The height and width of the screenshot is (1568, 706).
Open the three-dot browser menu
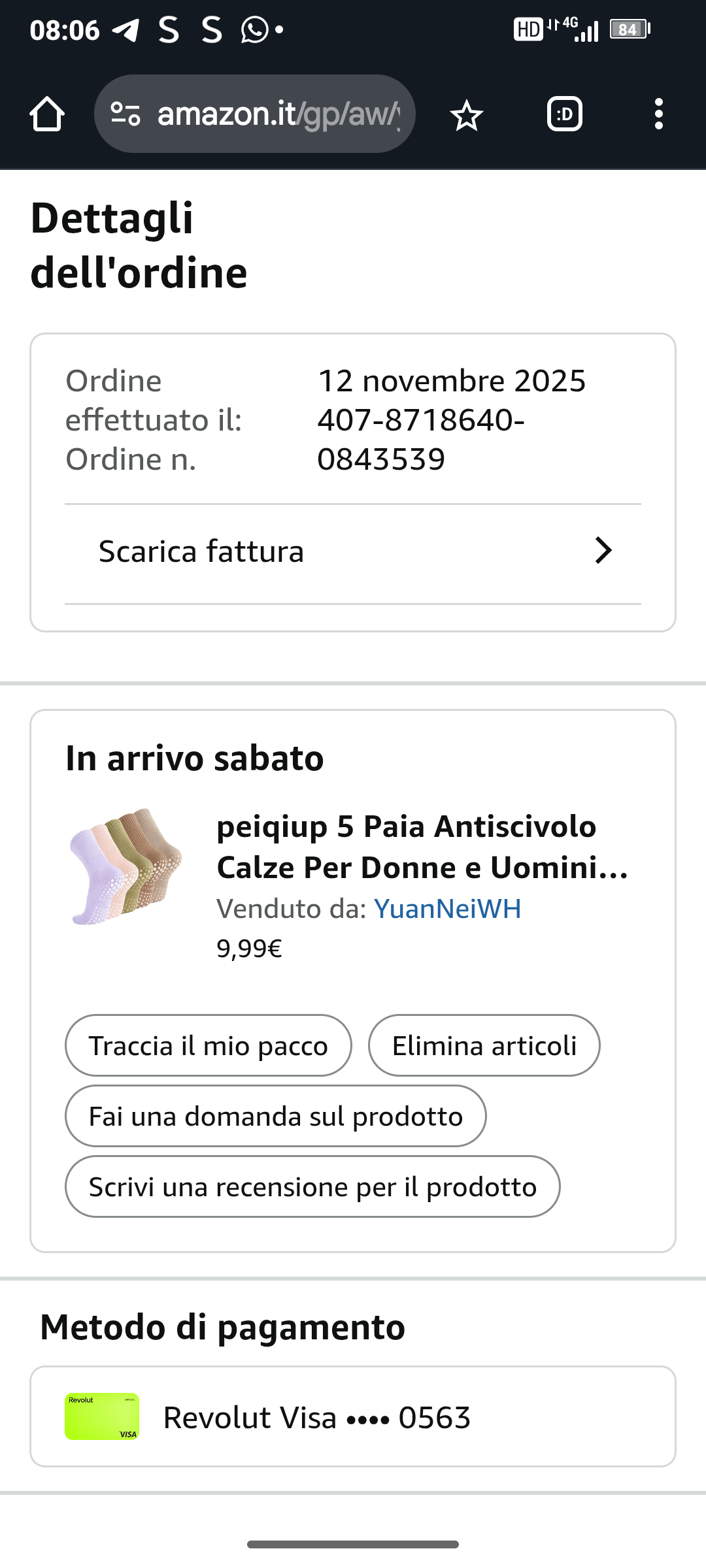pyautogui.click(x=658, y=114)
